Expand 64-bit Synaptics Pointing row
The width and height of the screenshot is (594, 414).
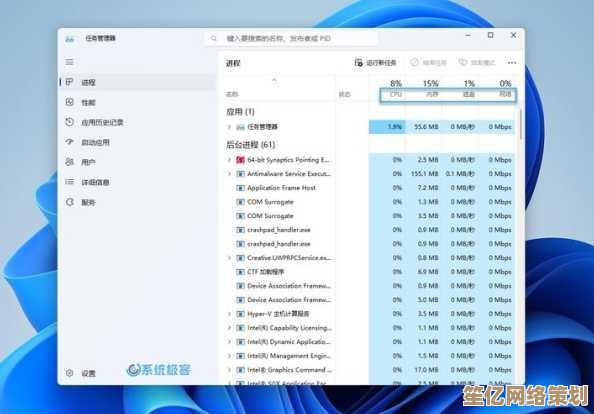coord(229,160)
